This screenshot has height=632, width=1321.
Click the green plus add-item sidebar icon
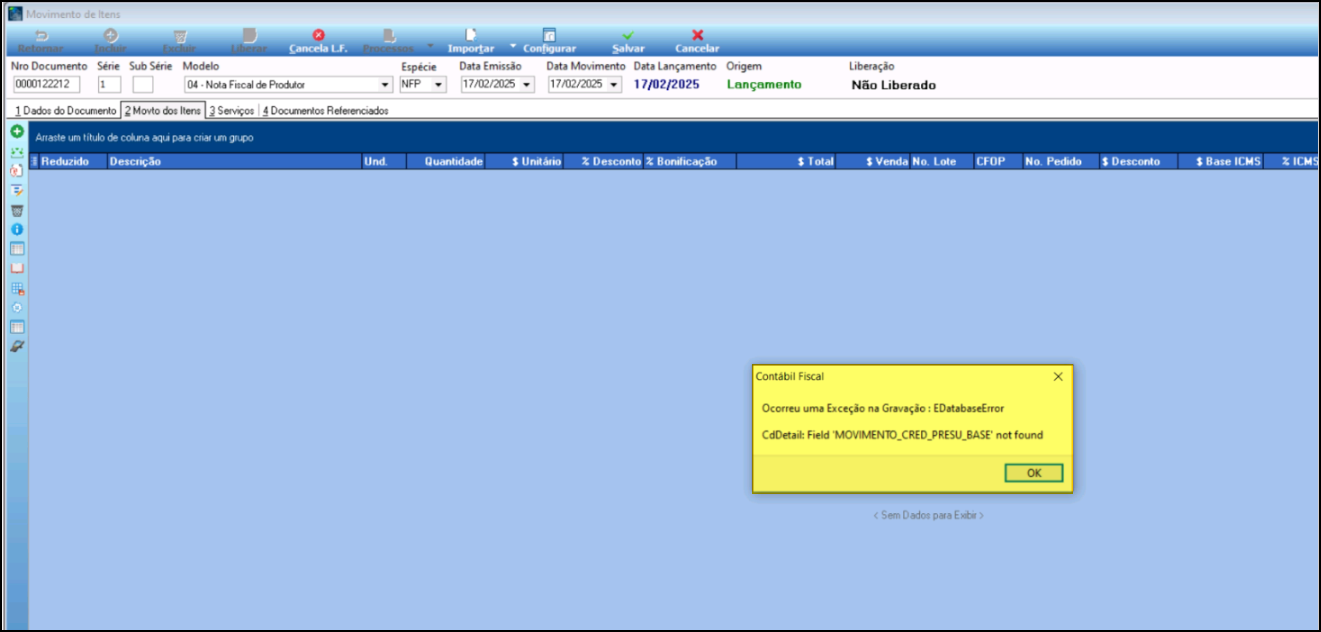[x=16, y=132]
